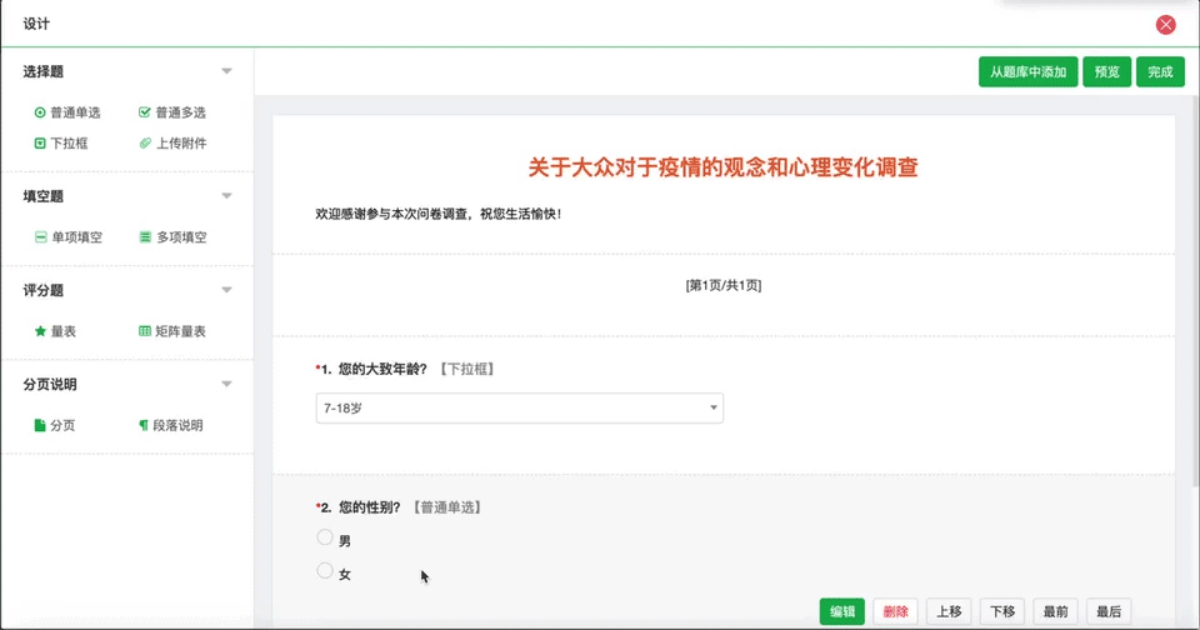
Task: Click the 填空题 section header
Action: pyautogui.click(x=44, y=196)
